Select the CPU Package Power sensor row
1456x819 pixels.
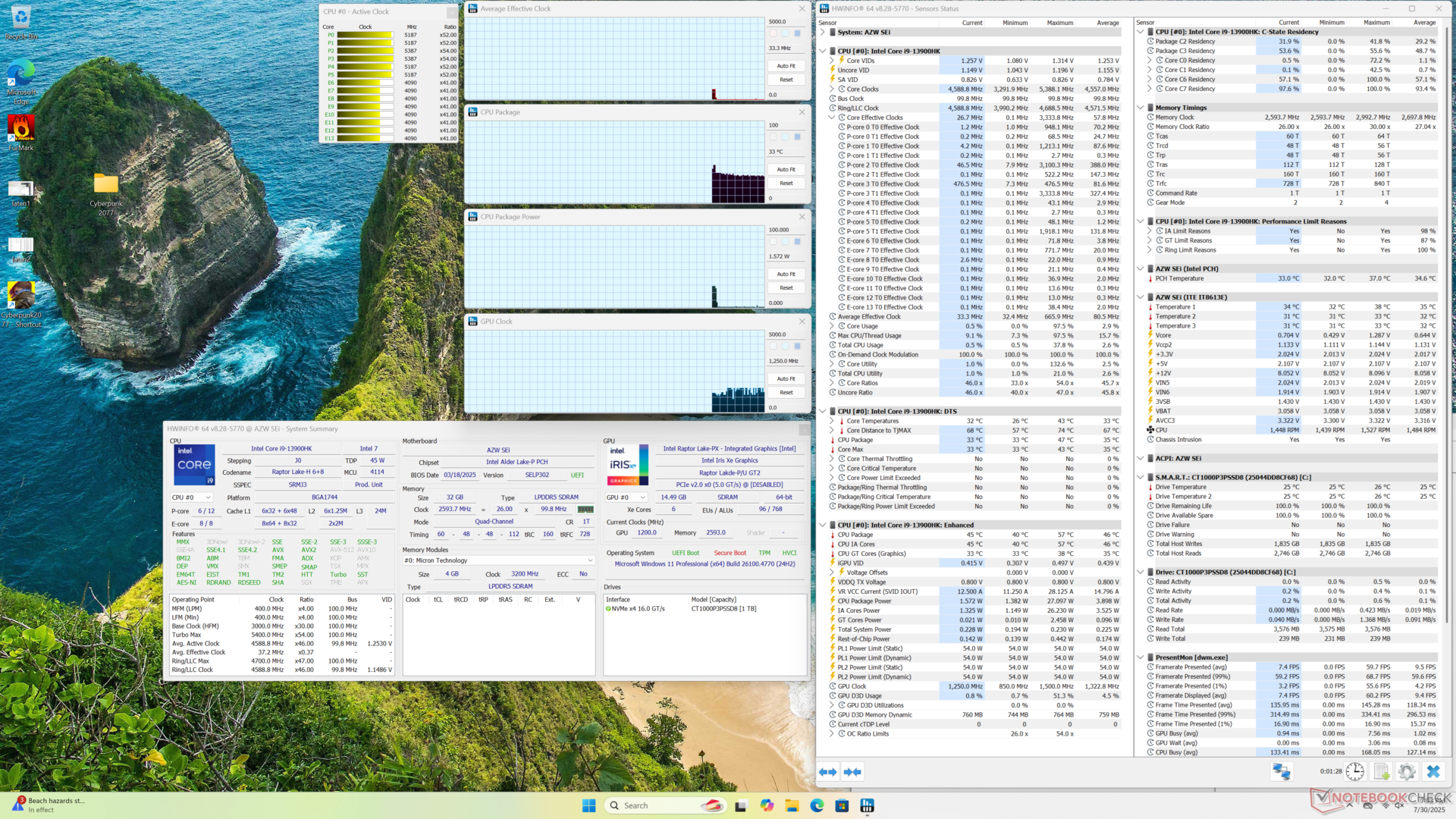pyautogui.click(x=975, y=601)
